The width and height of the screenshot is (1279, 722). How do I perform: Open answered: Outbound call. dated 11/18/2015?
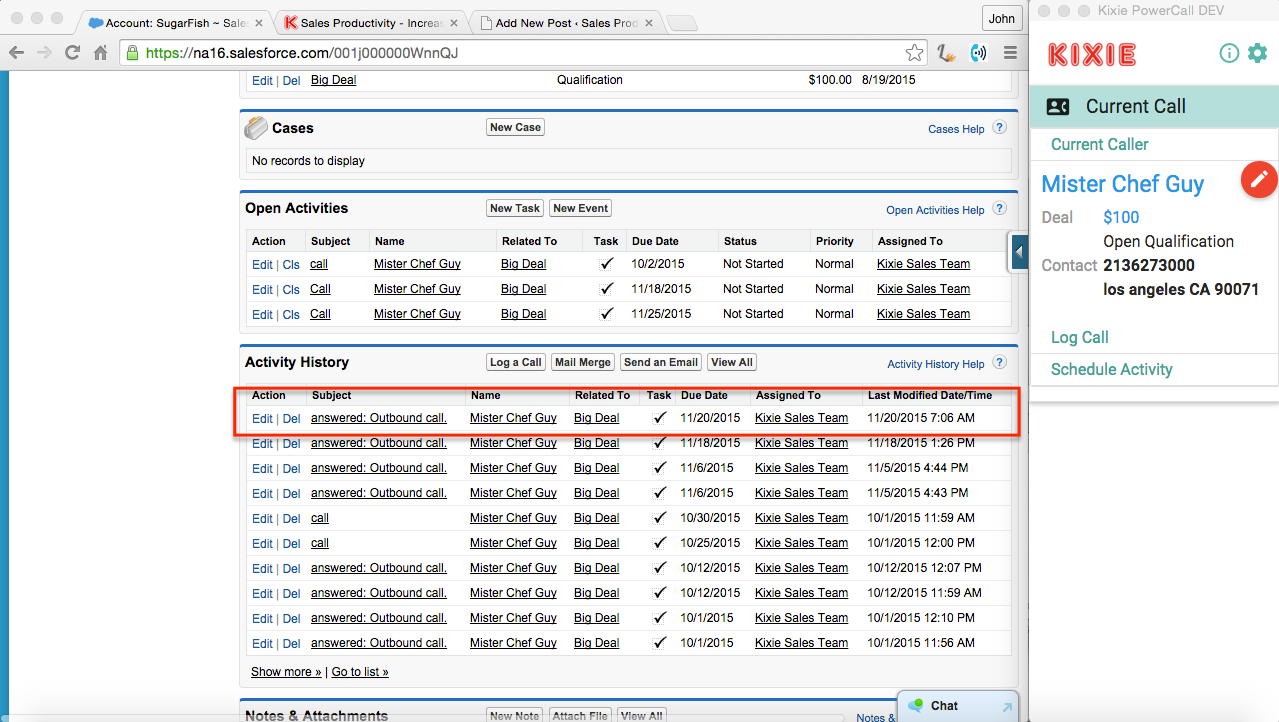tap(379, 443)
